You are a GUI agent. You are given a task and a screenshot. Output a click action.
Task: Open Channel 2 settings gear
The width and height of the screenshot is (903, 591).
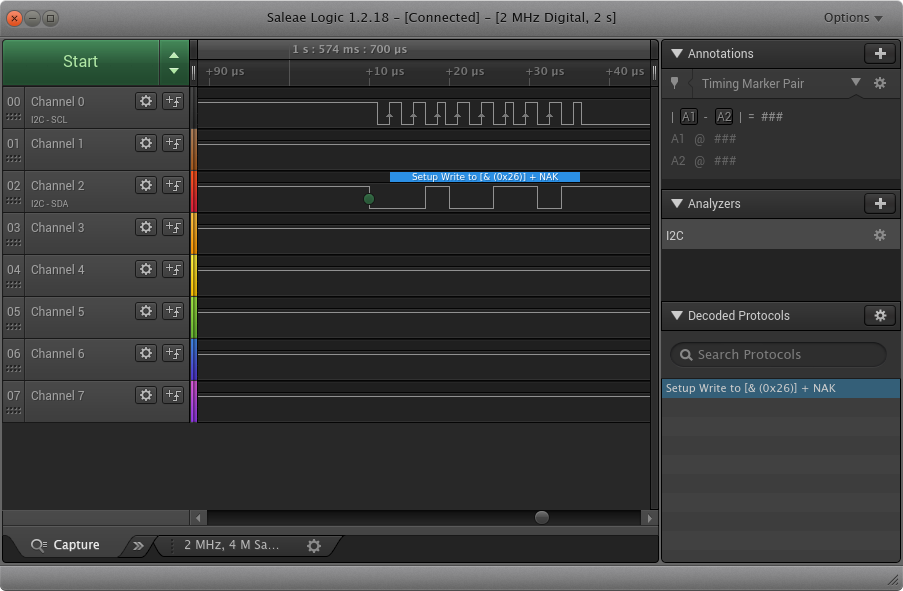pyautogui.click(x=146, y=185)
